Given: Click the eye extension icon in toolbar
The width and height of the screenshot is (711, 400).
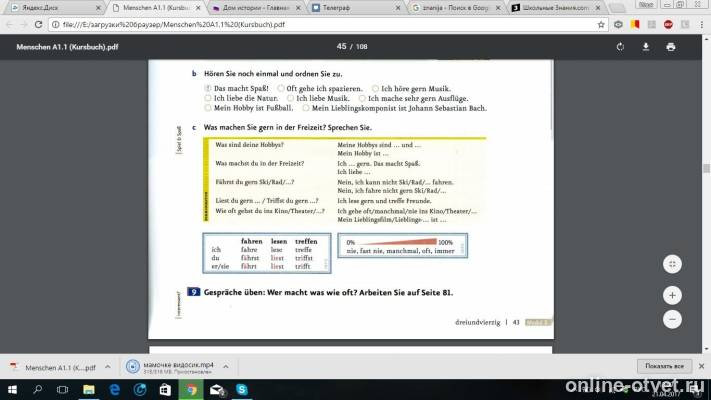Looking at the screenshot, I should tap(618, 24).
